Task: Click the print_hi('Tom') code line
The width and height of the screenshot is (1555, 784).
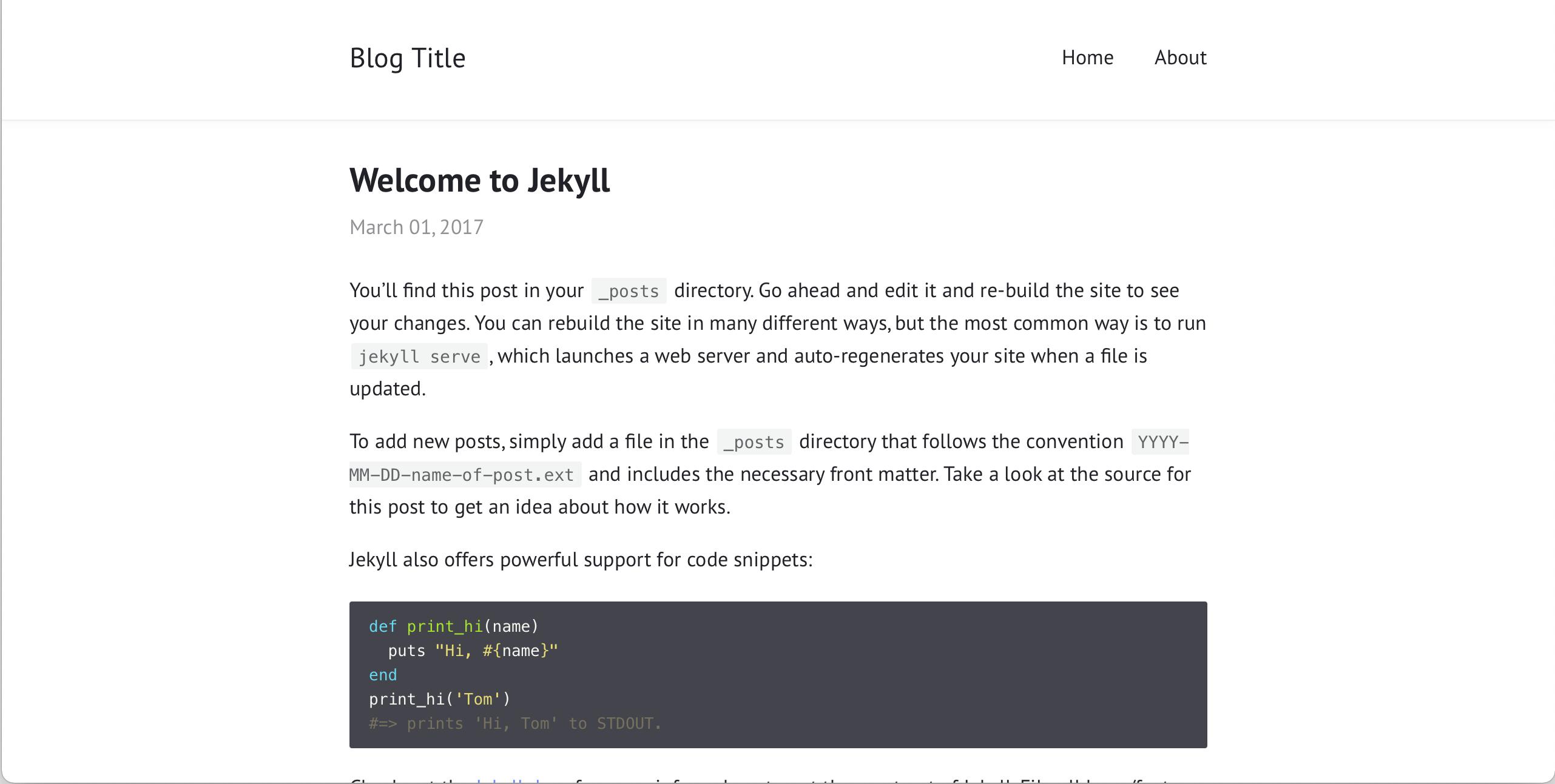Action: (x=439, y=699)
